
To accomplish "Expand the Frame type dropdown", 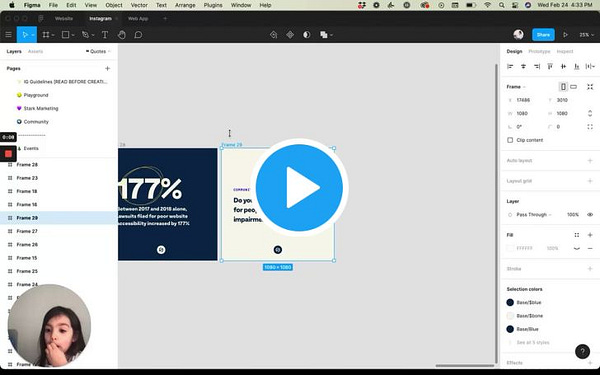I will click(516, 87).
